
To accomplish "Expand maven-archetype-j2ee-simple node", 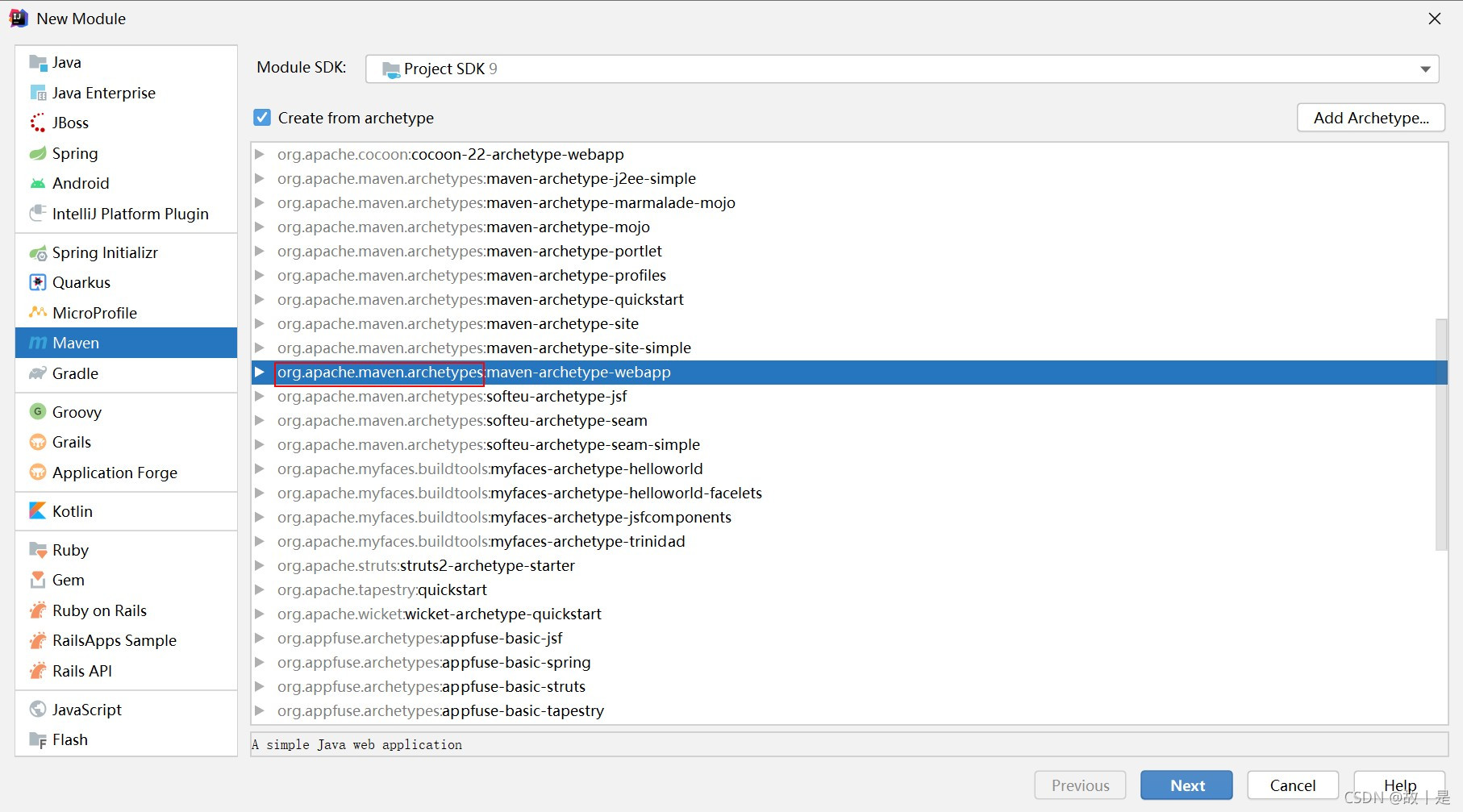I will tap(260, 178).
